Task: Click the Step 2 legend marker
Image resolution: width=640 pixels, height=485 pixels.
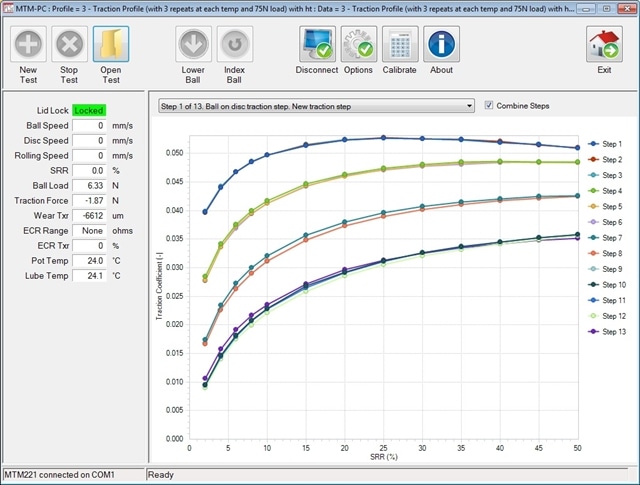Action: tap(593, 159)
